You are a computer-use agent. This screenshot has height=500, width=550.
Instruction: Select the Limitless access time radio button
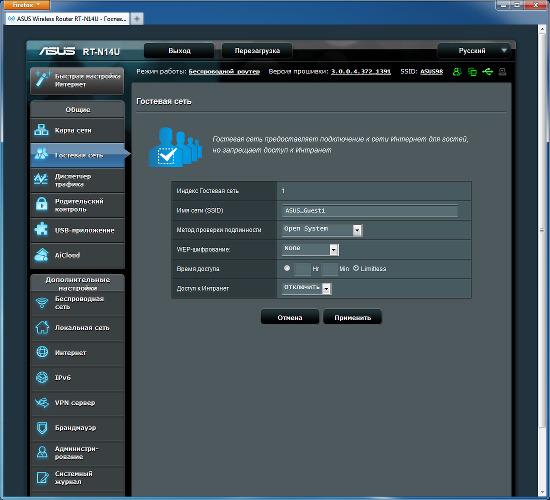(356, 268)
